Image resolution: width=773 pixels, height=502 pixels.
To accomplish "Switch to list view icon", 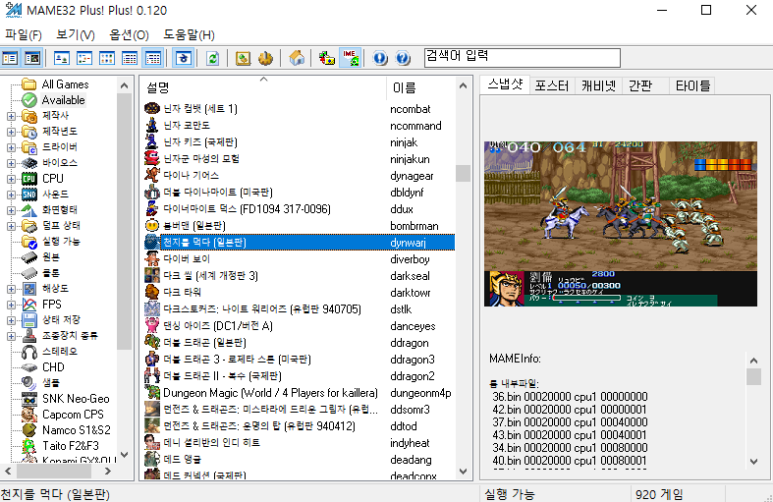I will point(107,58).
